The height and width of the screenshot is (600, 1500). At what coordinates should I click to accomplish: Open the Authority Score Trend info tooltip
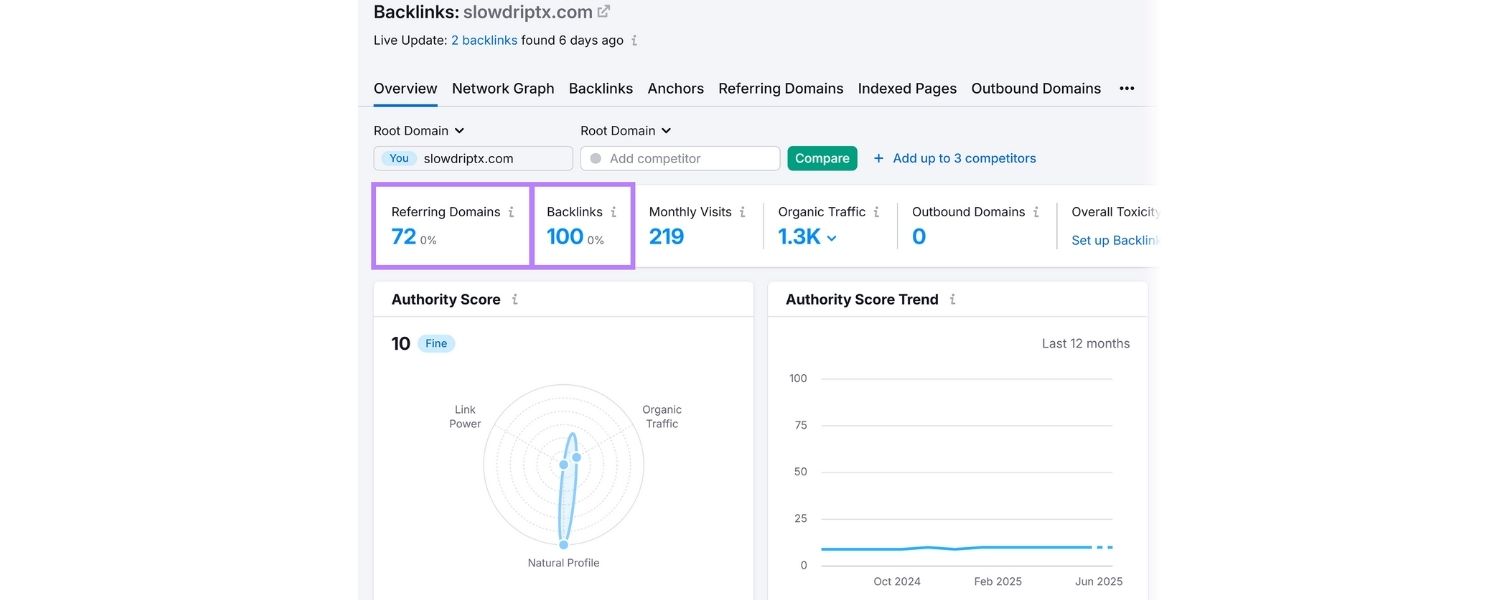click(952, 298)
